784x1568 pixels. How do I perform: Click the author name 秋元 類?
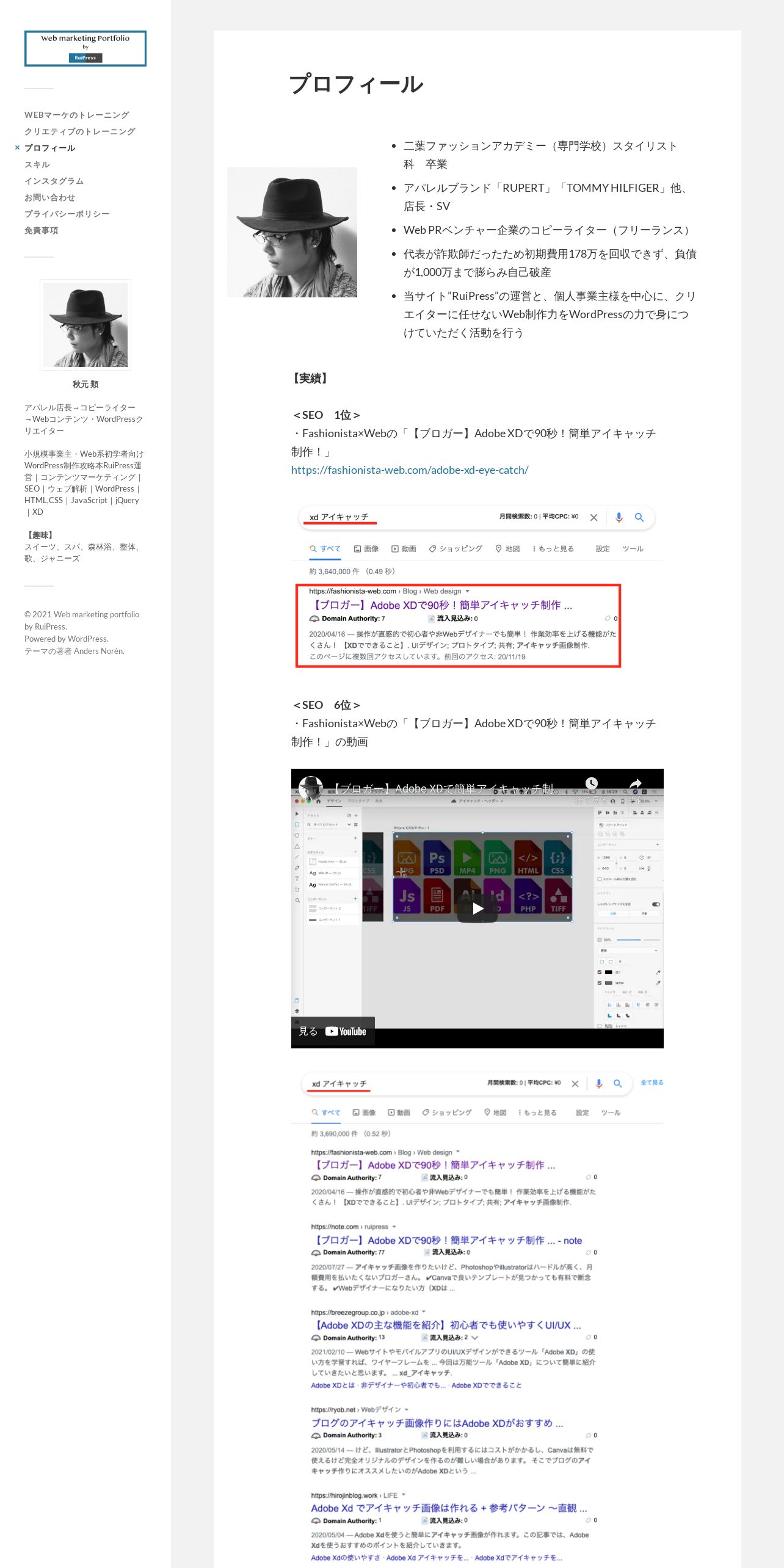pyautogui.click(x=85, y=384)
